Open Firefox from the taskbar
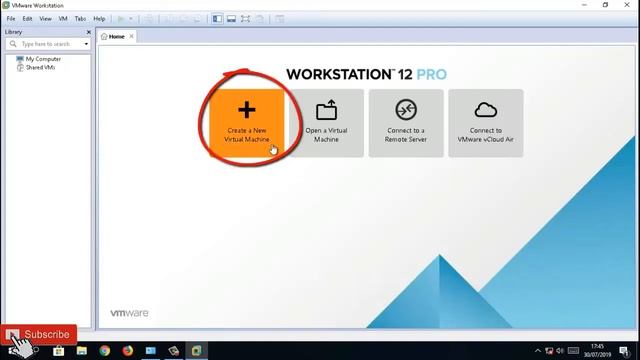Screen dimensions: 640x360 pos(128,351)
